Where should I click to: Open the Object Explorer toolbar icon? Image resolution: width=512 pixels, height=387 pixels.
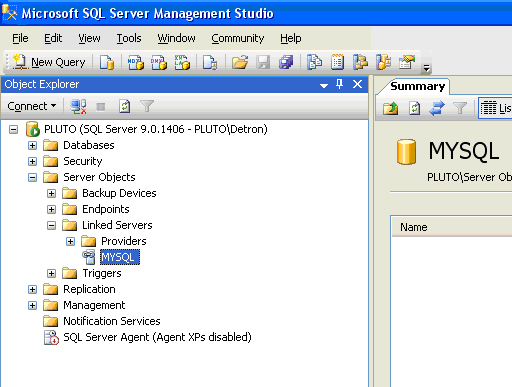360,62
